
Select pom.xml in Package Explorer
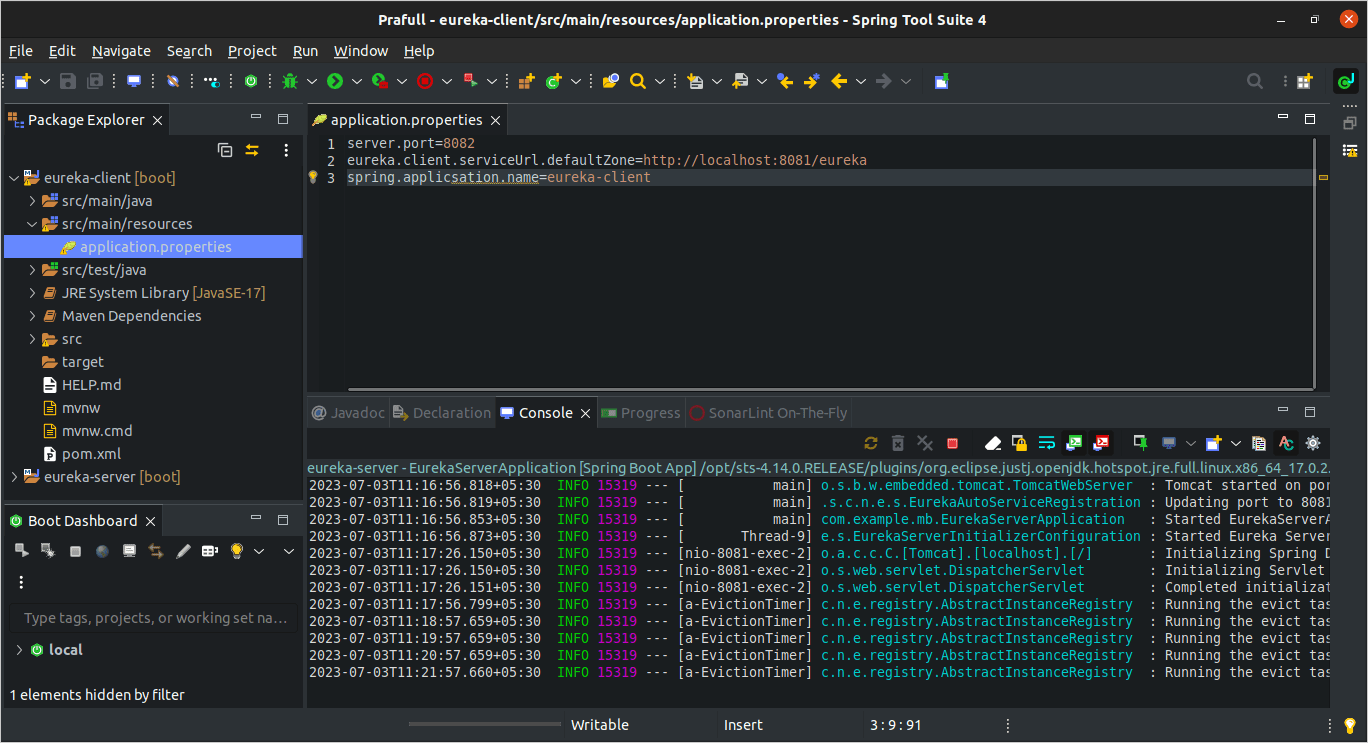[91, 454]
